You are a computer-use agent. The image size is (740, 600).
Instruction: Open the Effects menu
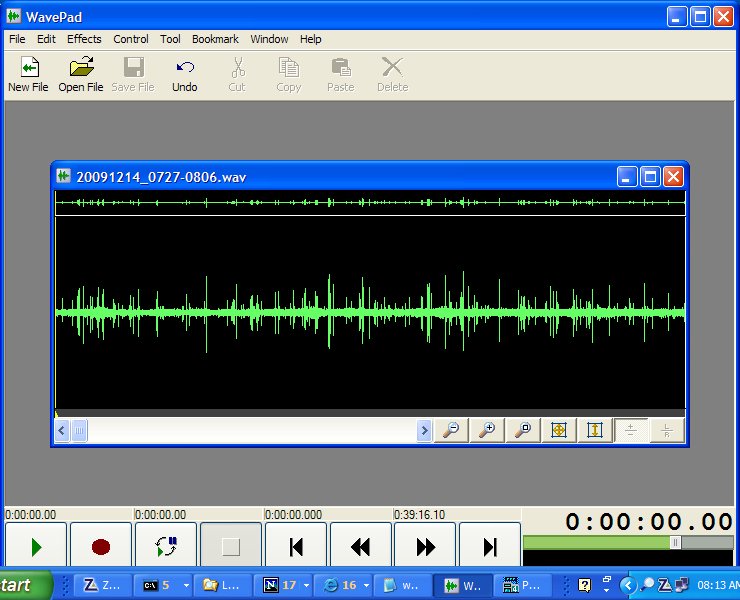[x=84, y=39]
